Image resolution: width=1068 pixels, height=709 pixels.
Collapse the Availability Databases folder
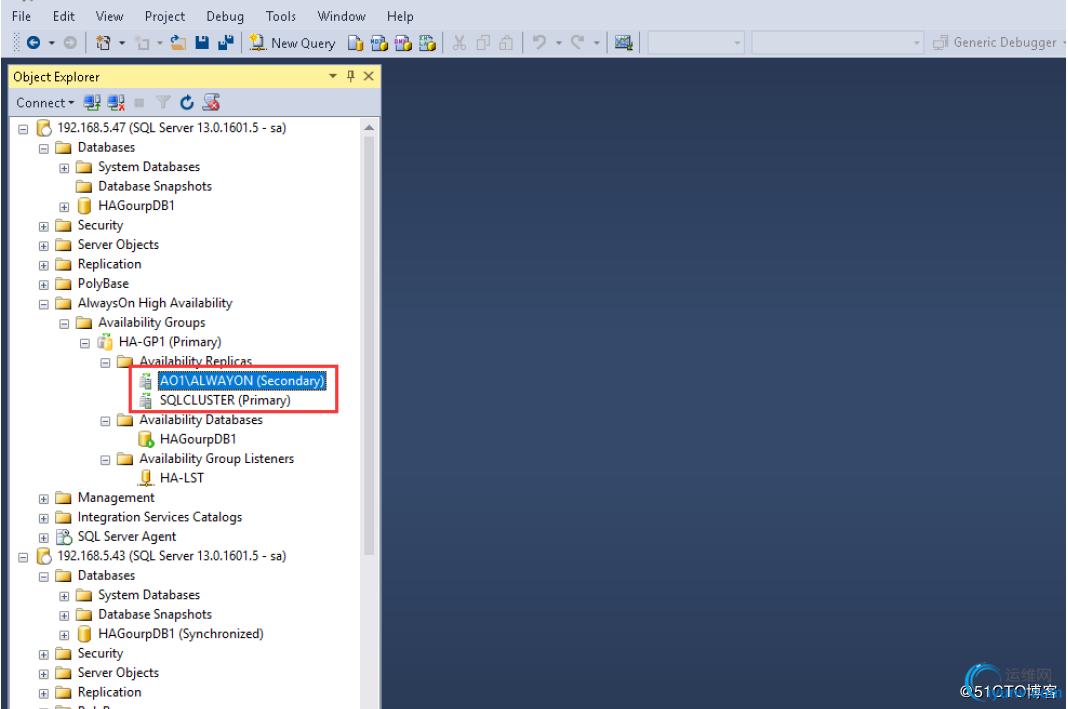point(105,422)
